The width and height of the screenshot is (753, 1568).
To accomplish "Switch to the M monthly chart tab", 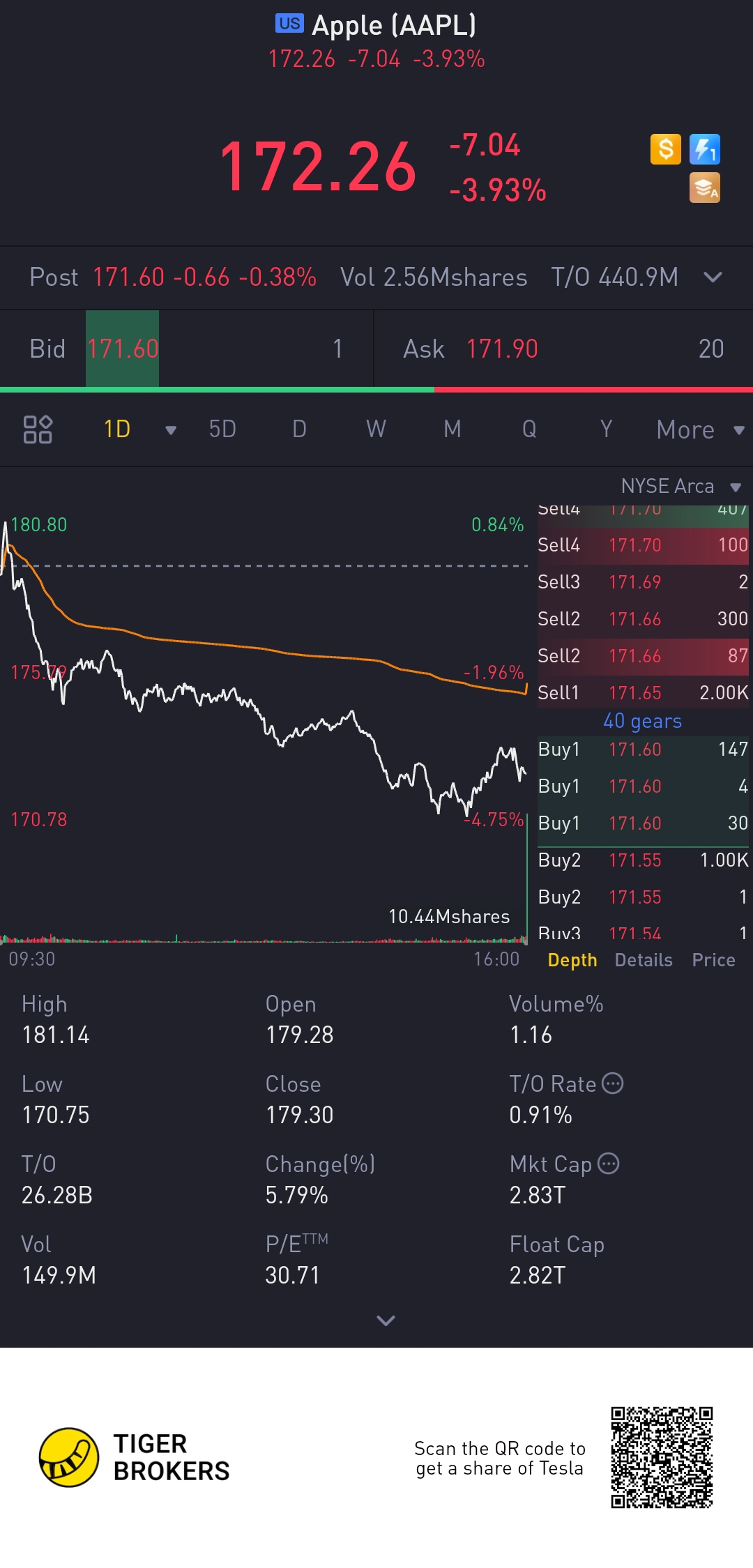I will [452, 429].
